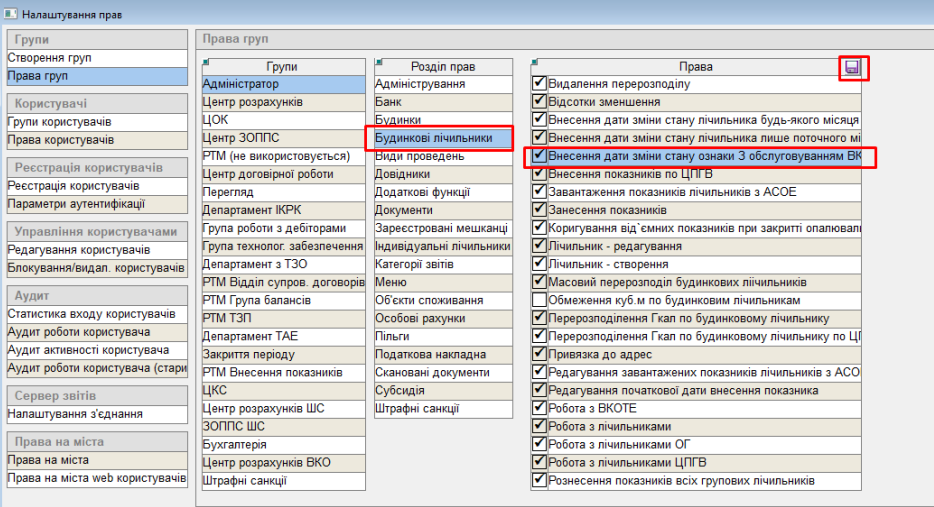
Task: Uncheck the Видалення перерозподілу checkbox
Action: click(540, 84)
